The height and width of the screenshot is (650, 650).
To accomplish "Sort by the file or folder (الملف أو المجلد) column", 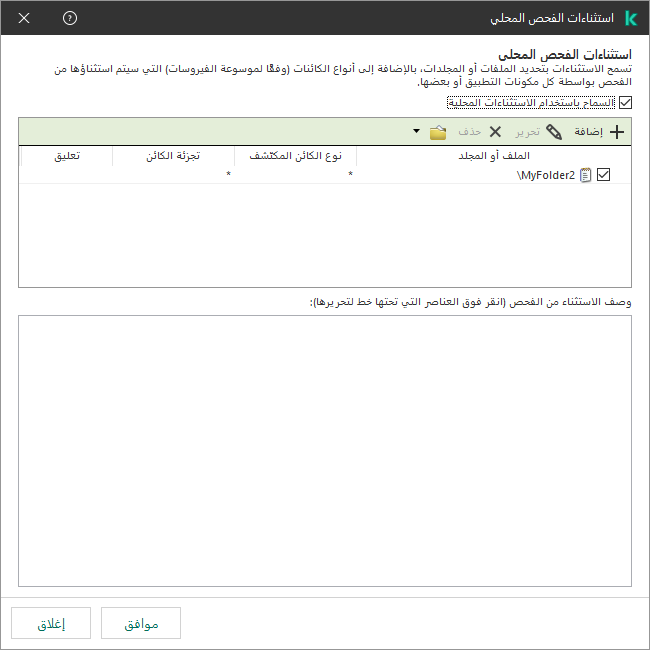I will pyautogui.click(x=493, y=156).
